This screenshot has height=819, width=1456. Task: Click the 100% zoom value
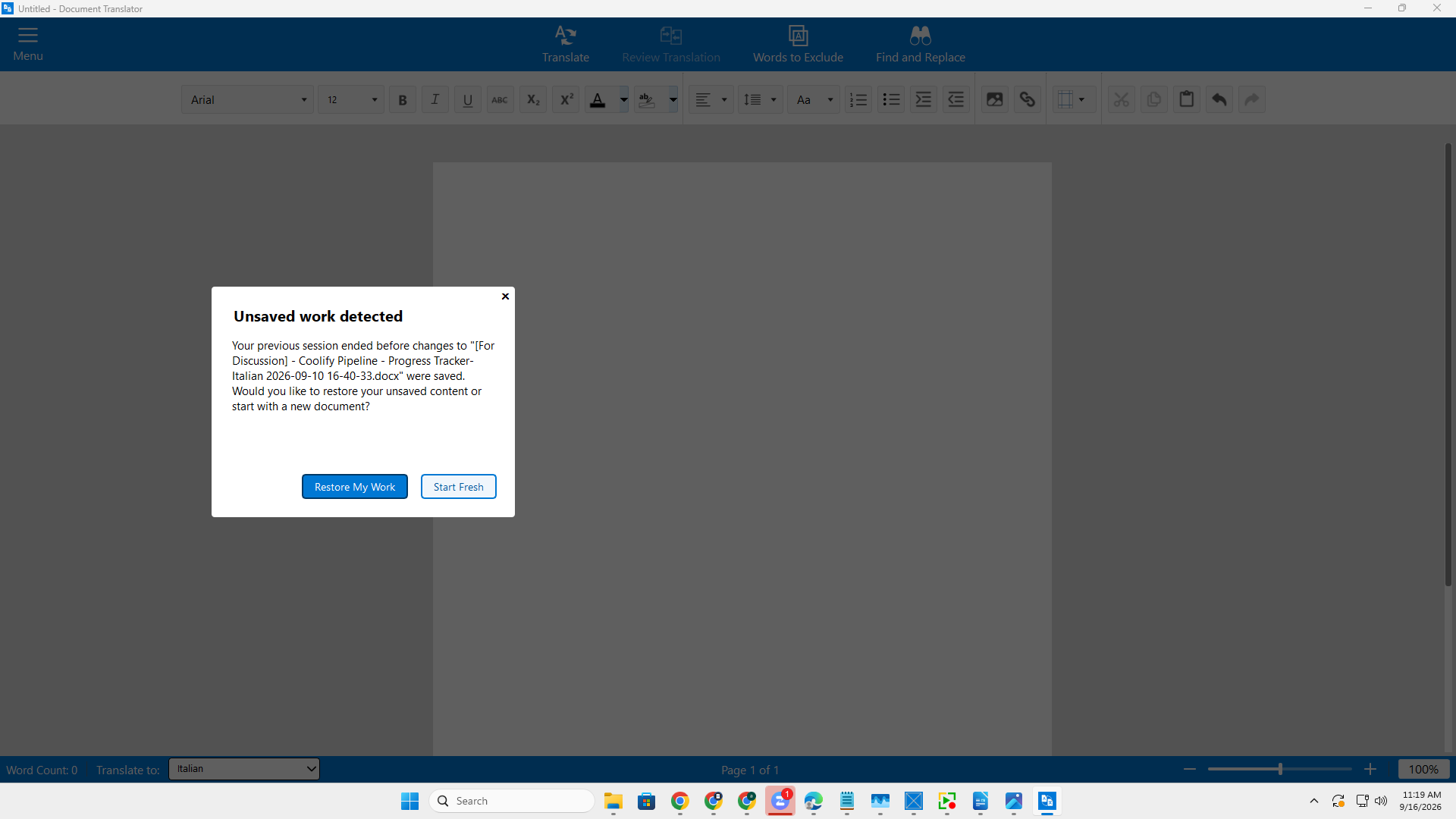[1423, 770]
